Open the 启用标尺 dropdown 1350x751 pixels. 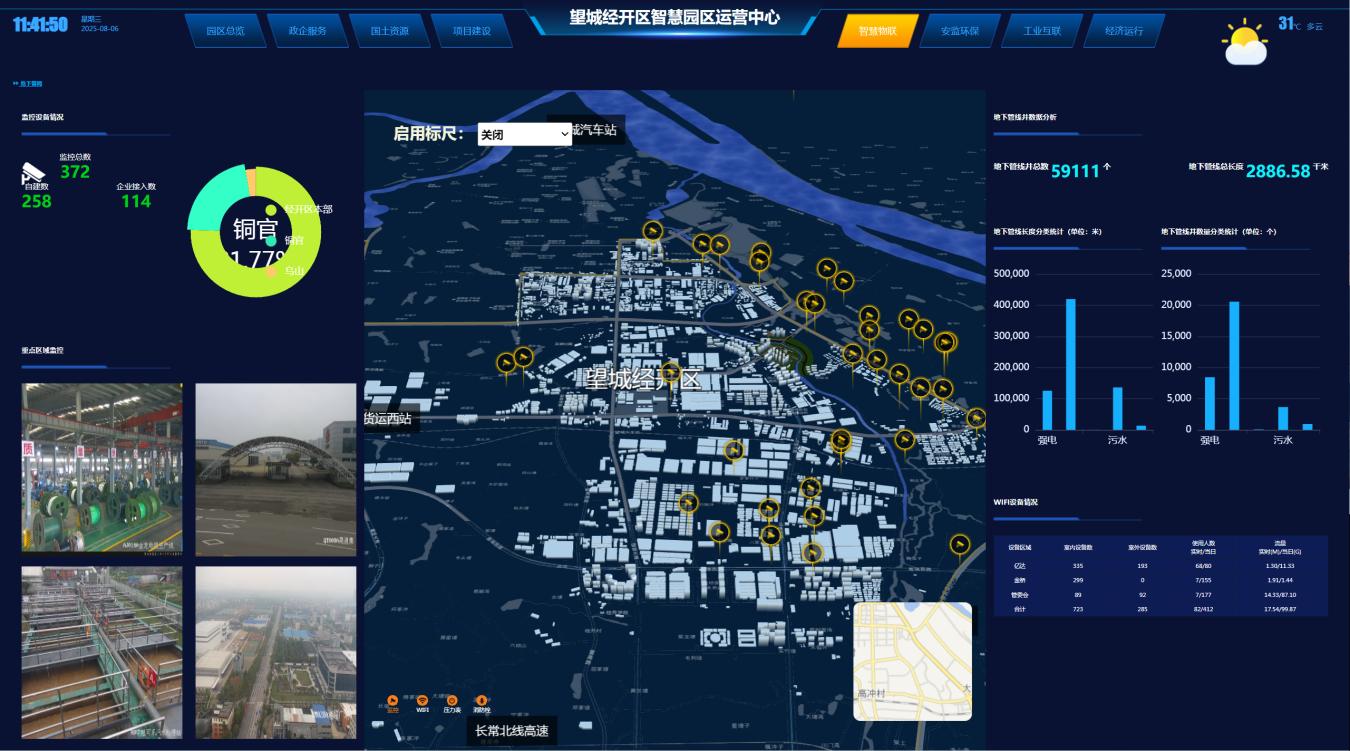524,134
